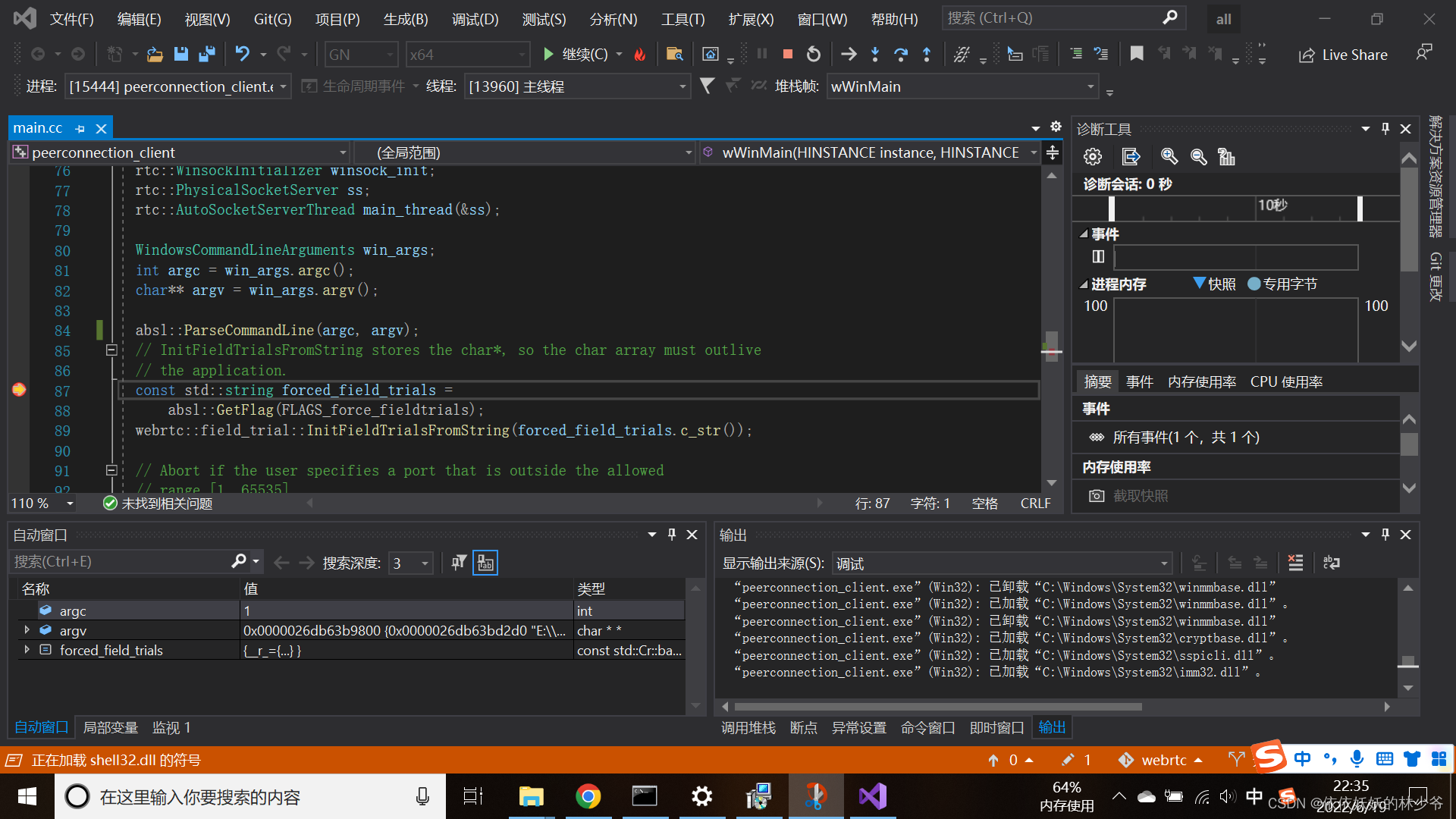Click the Live Share button

coord(1344,55)
